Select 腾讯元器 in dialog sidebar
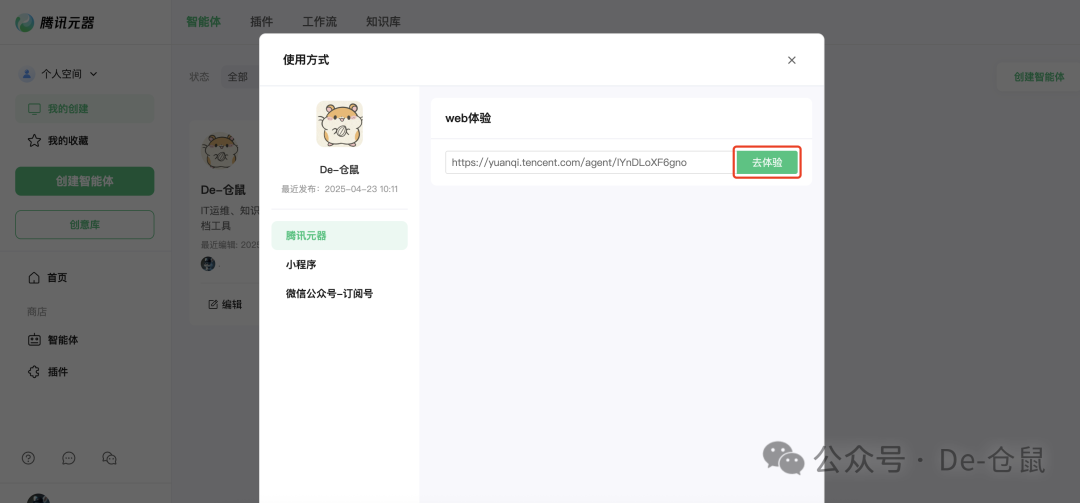Image resolution: width=1080 pixels, height=503 pixels. tap(340, 236)
